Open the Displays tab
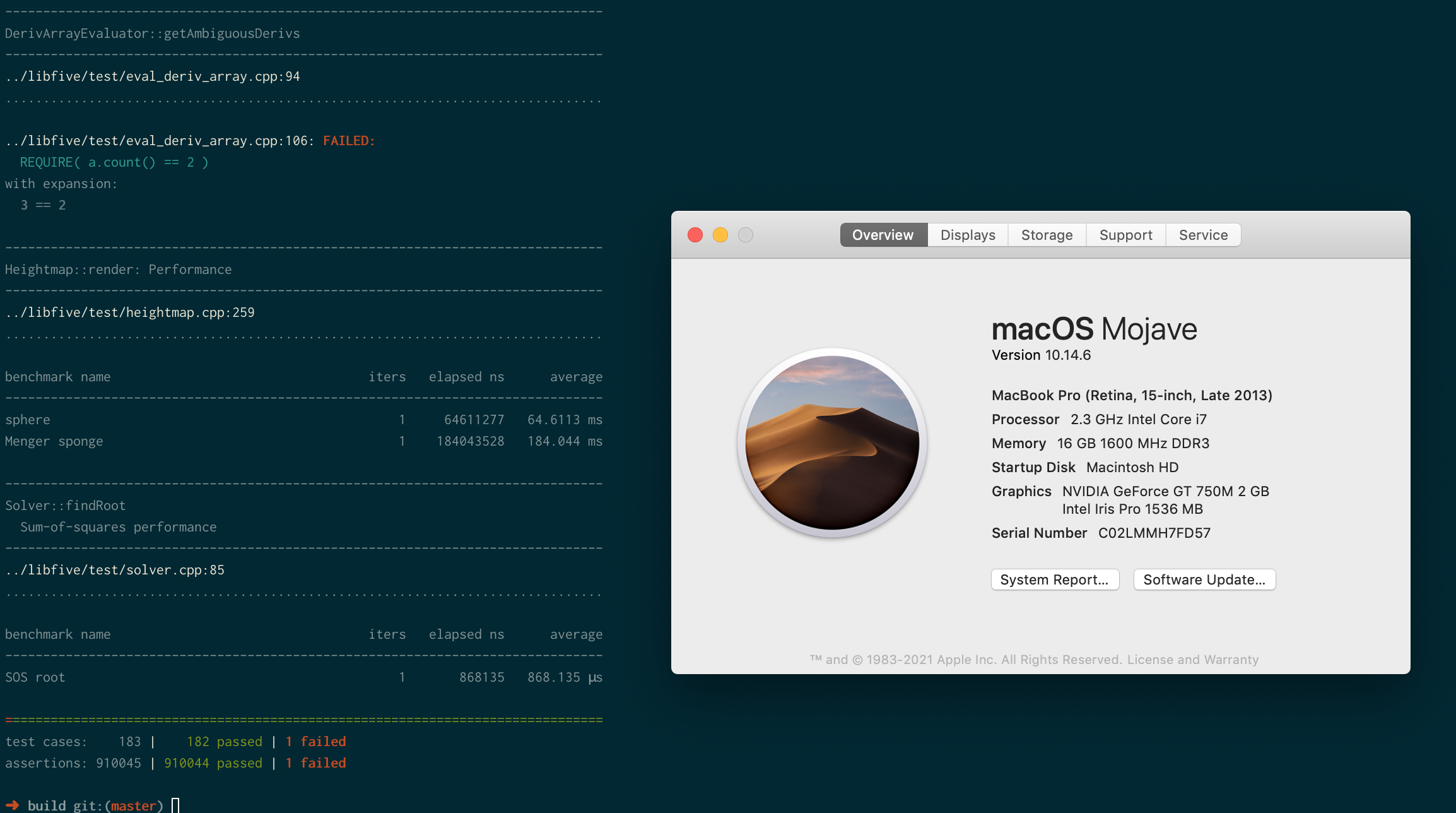This screenshot has width=1456, height=813. click(967, 234)
